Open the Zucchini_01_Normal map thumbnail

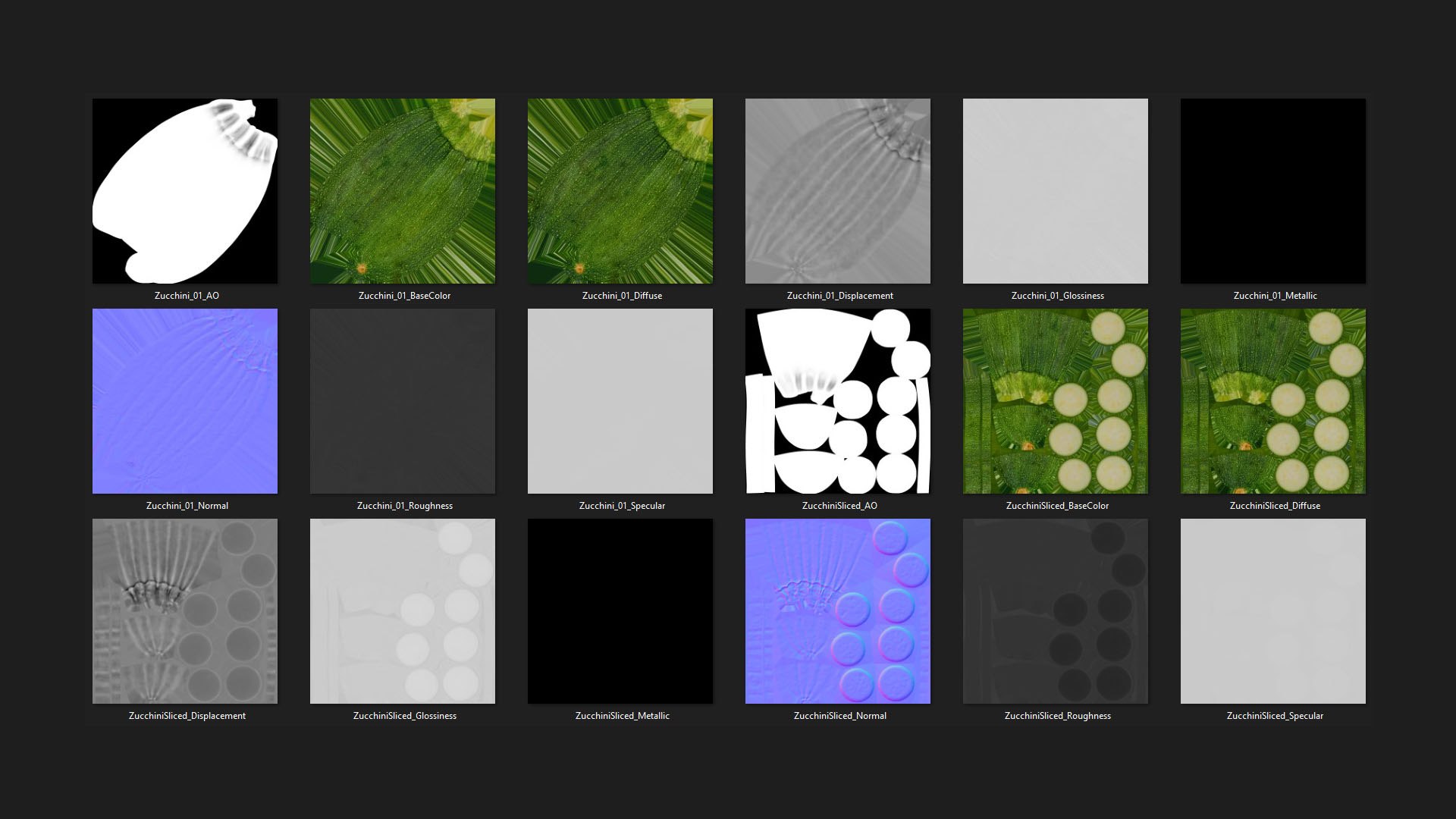coord(185,401)
